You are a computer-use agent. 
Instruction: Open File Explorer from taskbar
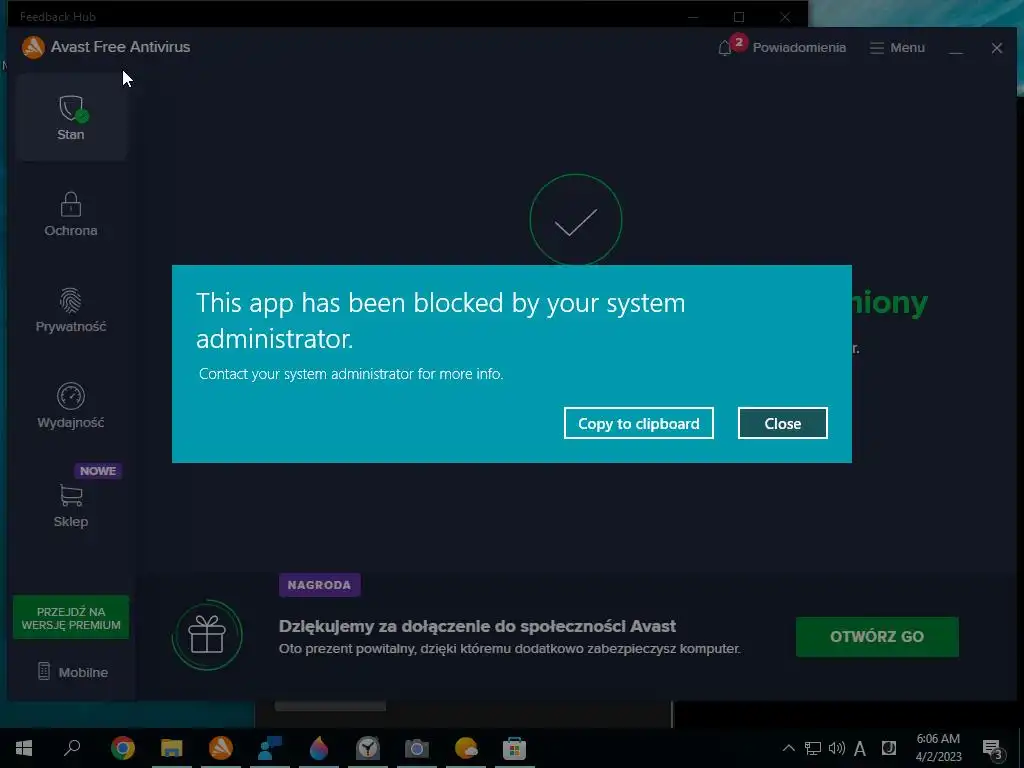[x=172, y=748]
